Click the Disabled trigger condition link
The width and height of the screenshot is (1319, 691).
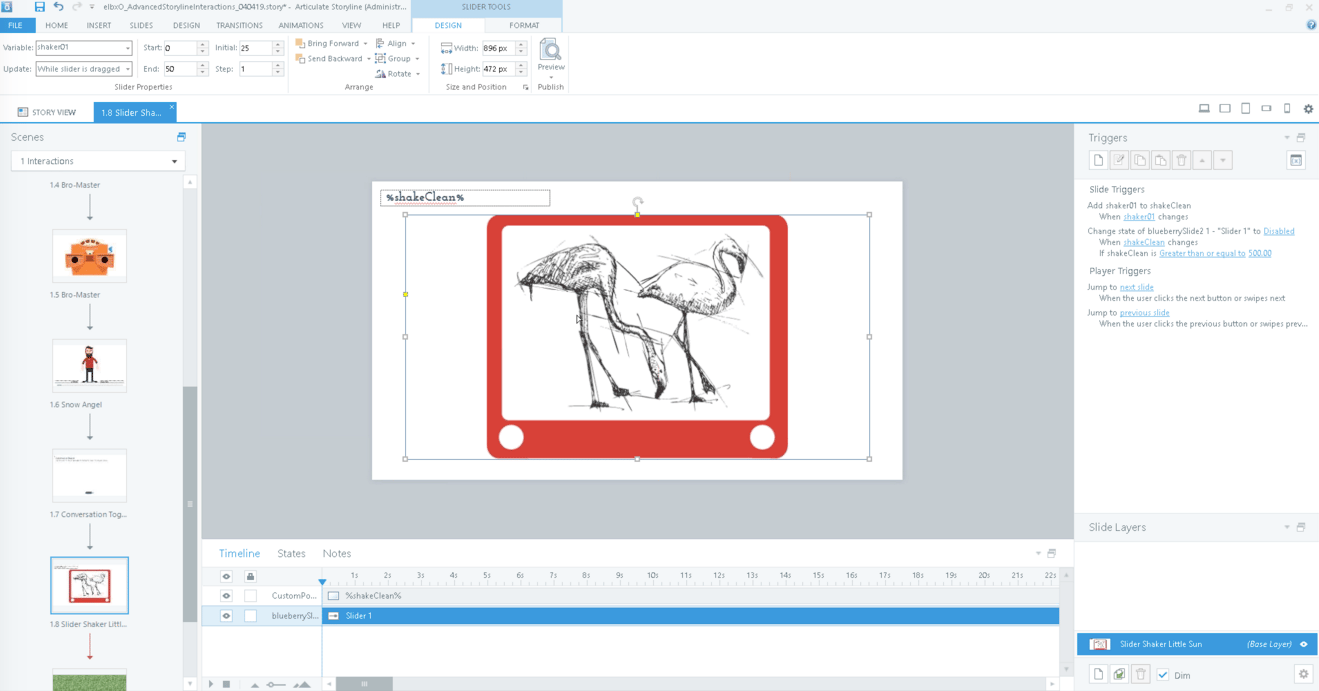(1279, 231)
